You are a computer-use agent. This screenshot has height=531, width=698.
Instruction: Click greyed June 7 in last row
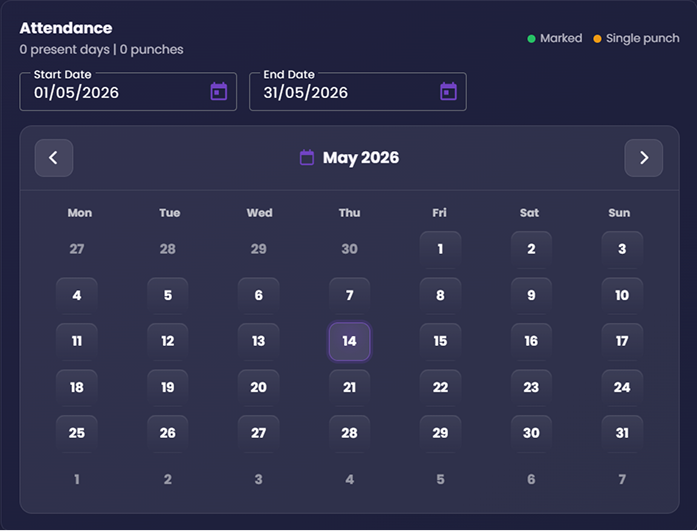tap(622, 480)
